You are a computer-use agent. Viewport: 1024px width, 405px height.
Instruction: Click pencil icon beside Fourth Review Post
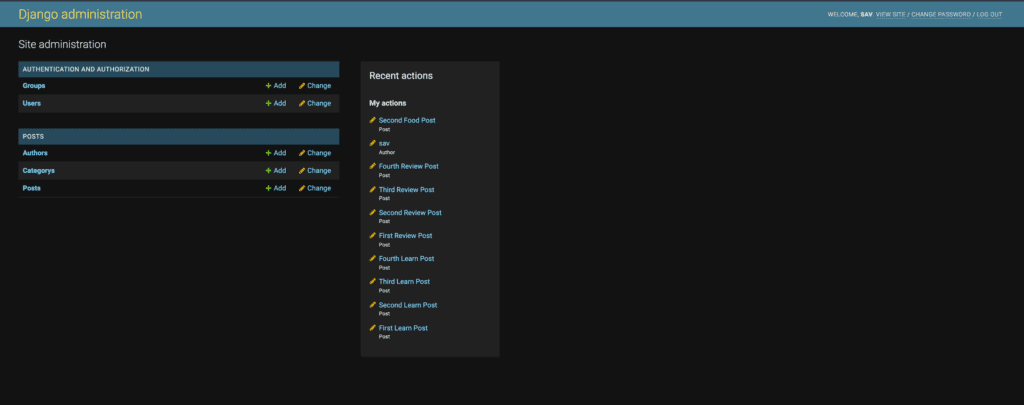[x=373, y=166]
